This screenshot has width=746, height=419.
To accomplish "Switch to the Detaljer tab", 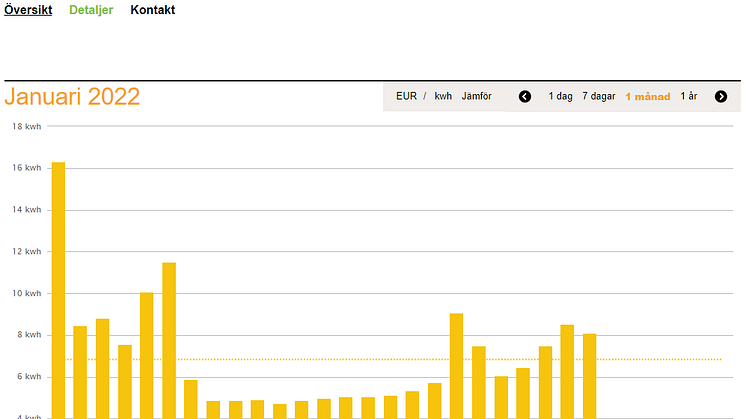I will [x=91, y=10].
